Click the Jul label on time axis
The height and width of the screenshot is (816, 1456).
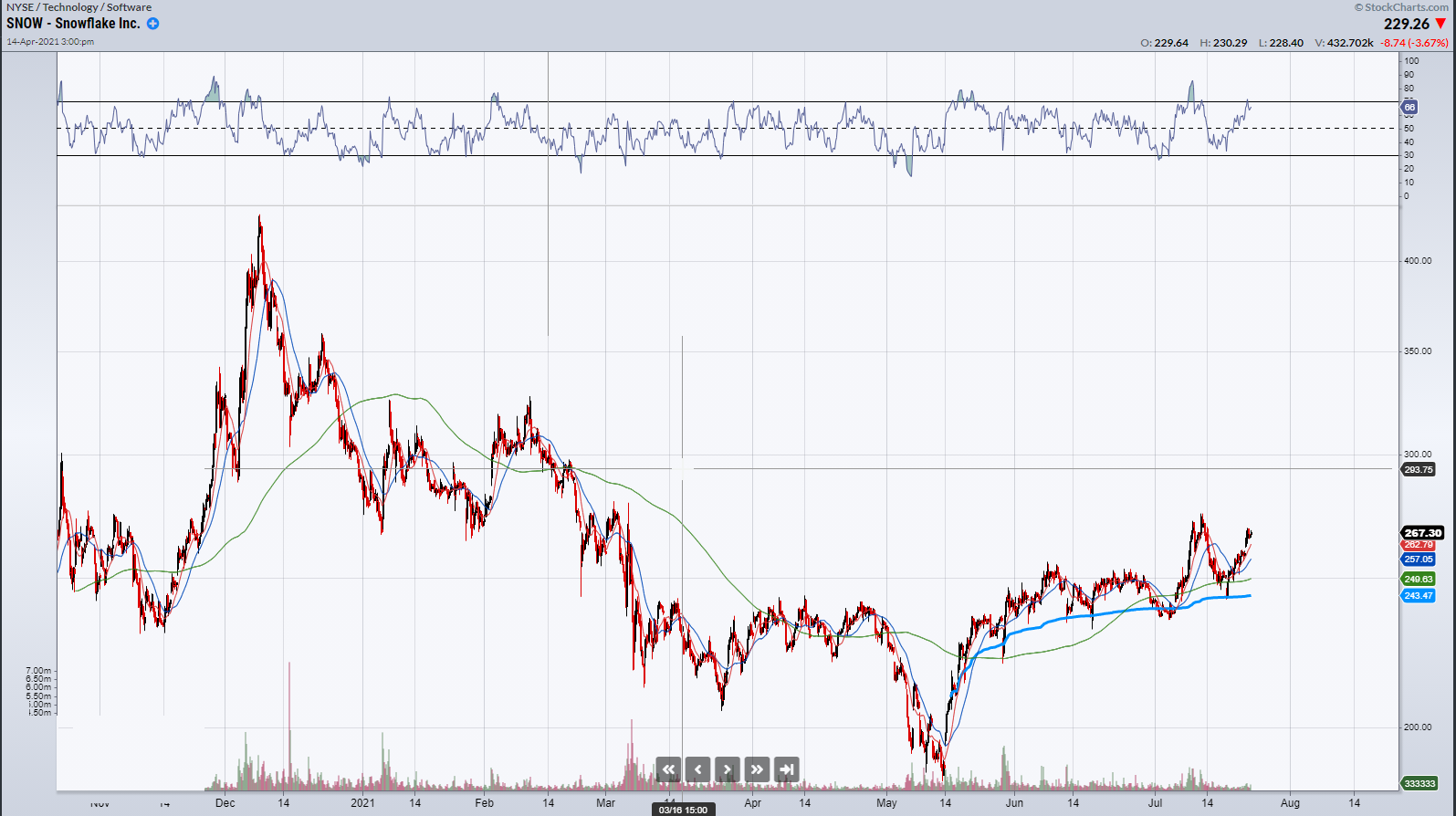point(1155,803)
